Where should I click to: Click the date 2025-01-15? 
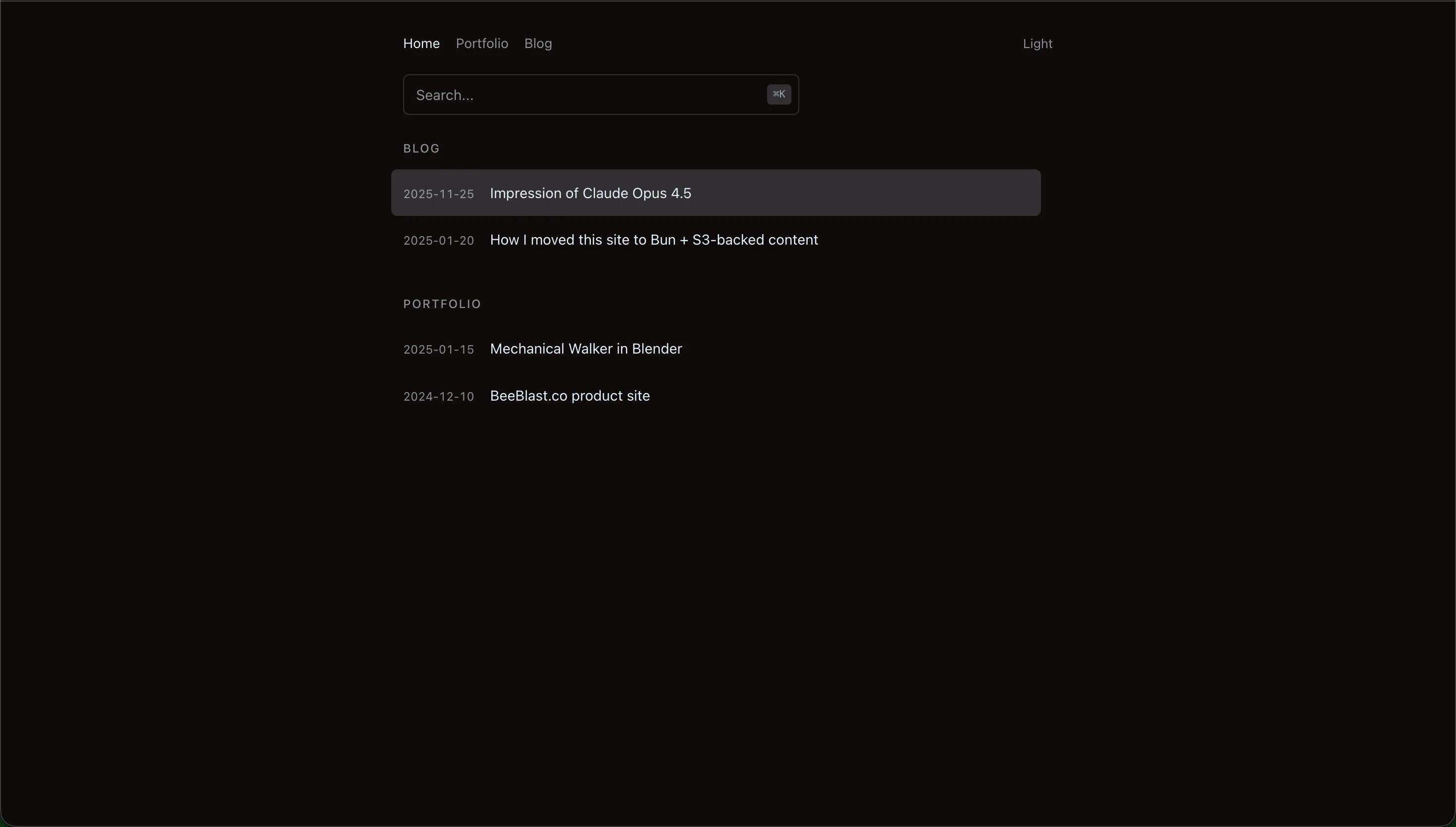[438, 349]
